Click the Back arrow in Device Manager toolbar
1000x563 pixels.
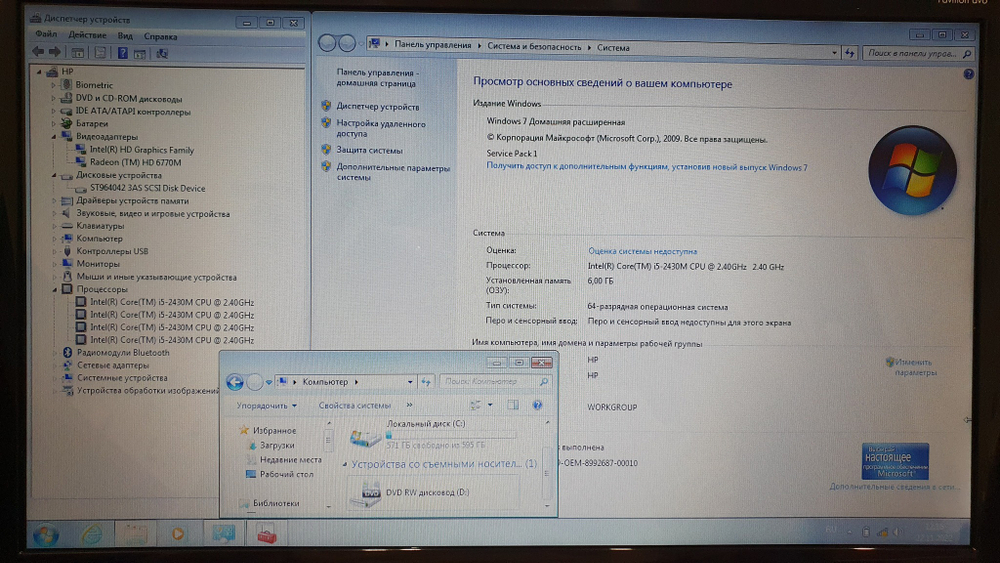pyautogui.click(x=38, y=52)
